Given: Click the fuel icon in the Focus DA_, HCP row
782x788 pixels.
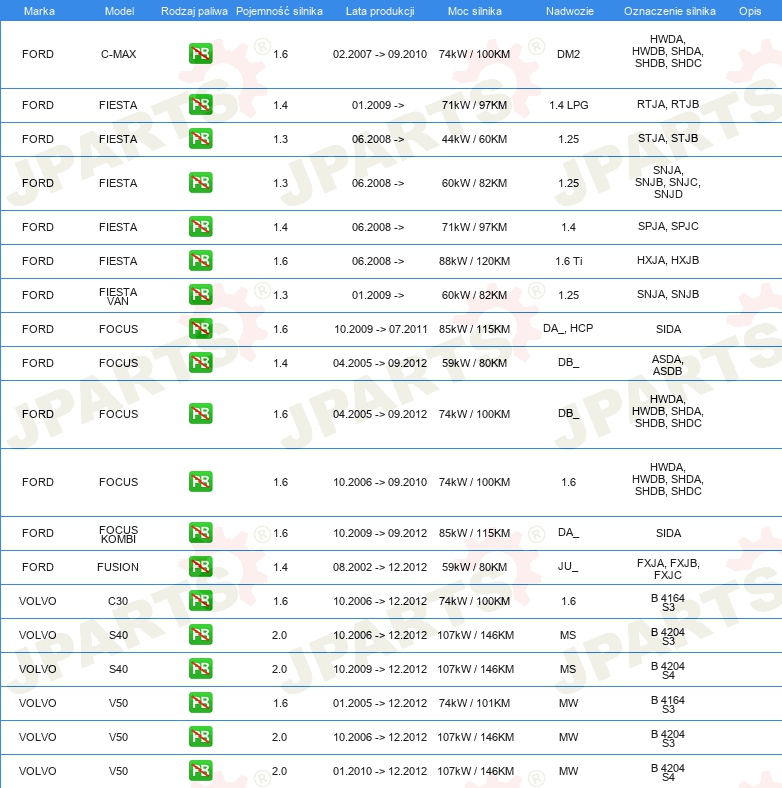Looking at the screenshot, I should click(201, 329).
